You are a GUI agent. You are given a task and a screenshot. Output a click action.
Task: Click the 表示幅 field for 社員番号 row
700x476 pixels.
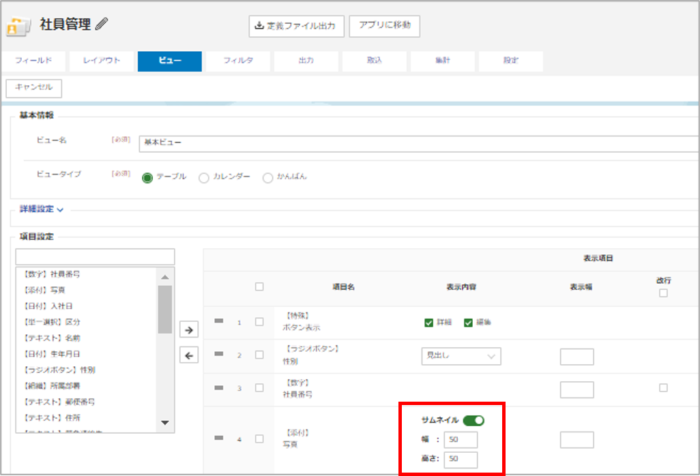(577, 390)
